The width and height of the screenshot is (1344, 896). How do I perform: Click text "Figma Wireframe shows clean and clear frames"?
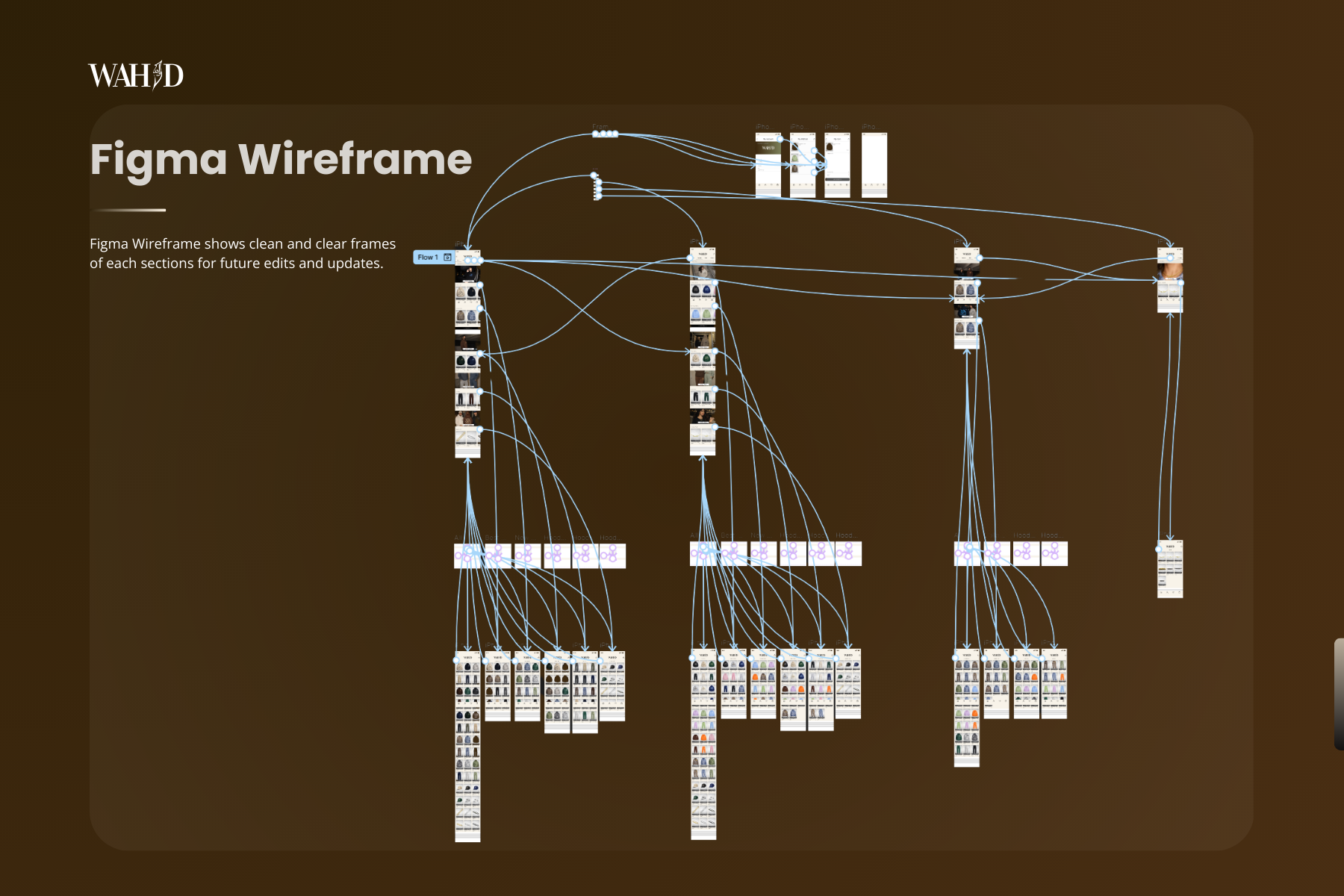[x=243, y=244]
